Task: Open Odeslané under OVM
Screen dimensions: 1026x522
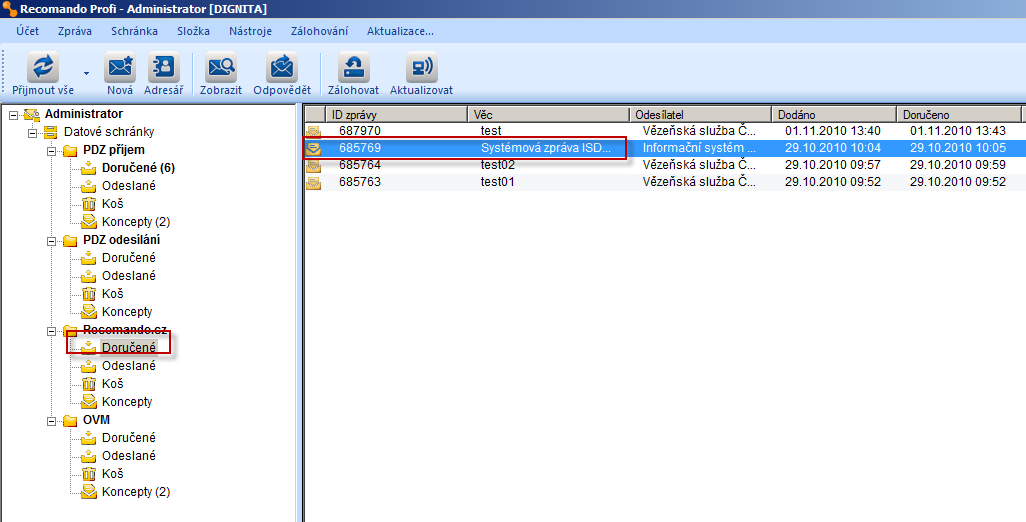Action: tap(129, 455)
